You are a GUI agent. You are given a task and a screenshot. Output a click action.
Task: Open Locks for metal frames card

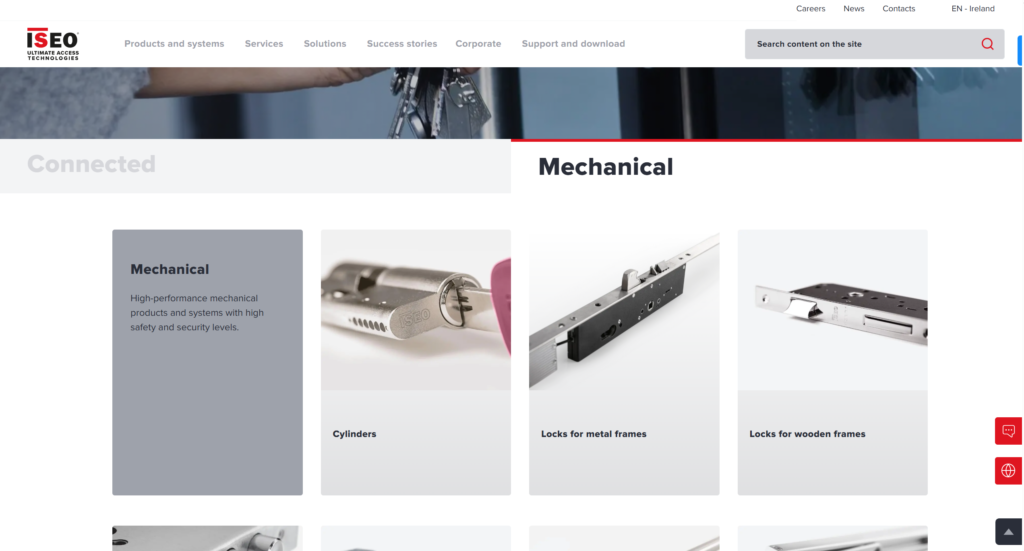tap(624, 362)
